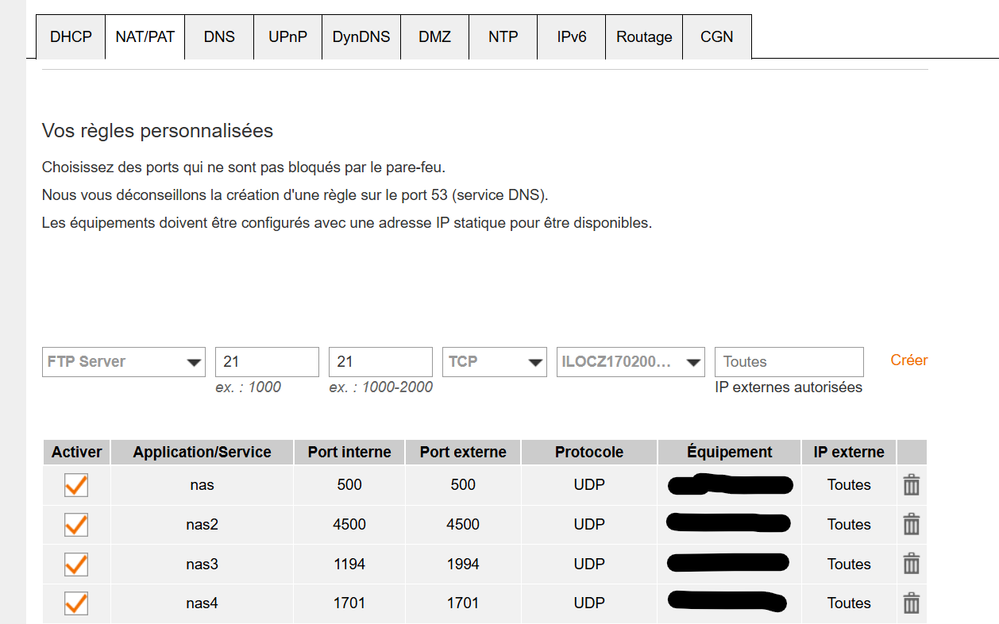999x624 pixels.
Task: Delete the nas2 rule with trash icon
Action: coord(911,524)
